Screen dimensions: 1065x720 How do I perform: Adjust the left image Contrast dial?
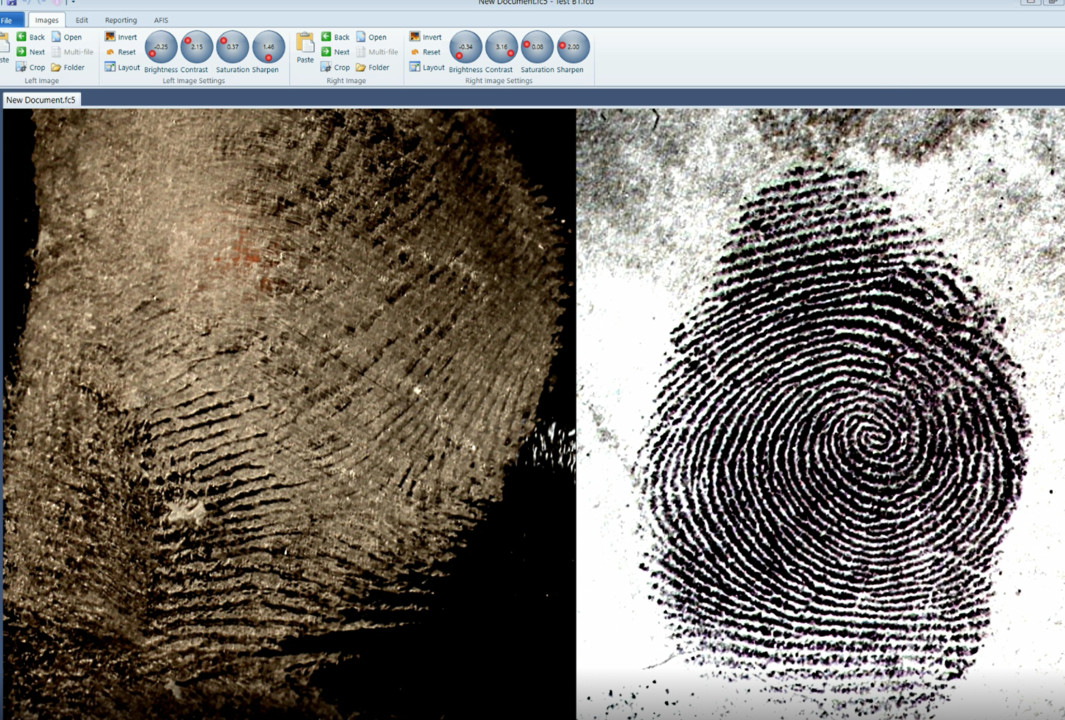[196, 47]
